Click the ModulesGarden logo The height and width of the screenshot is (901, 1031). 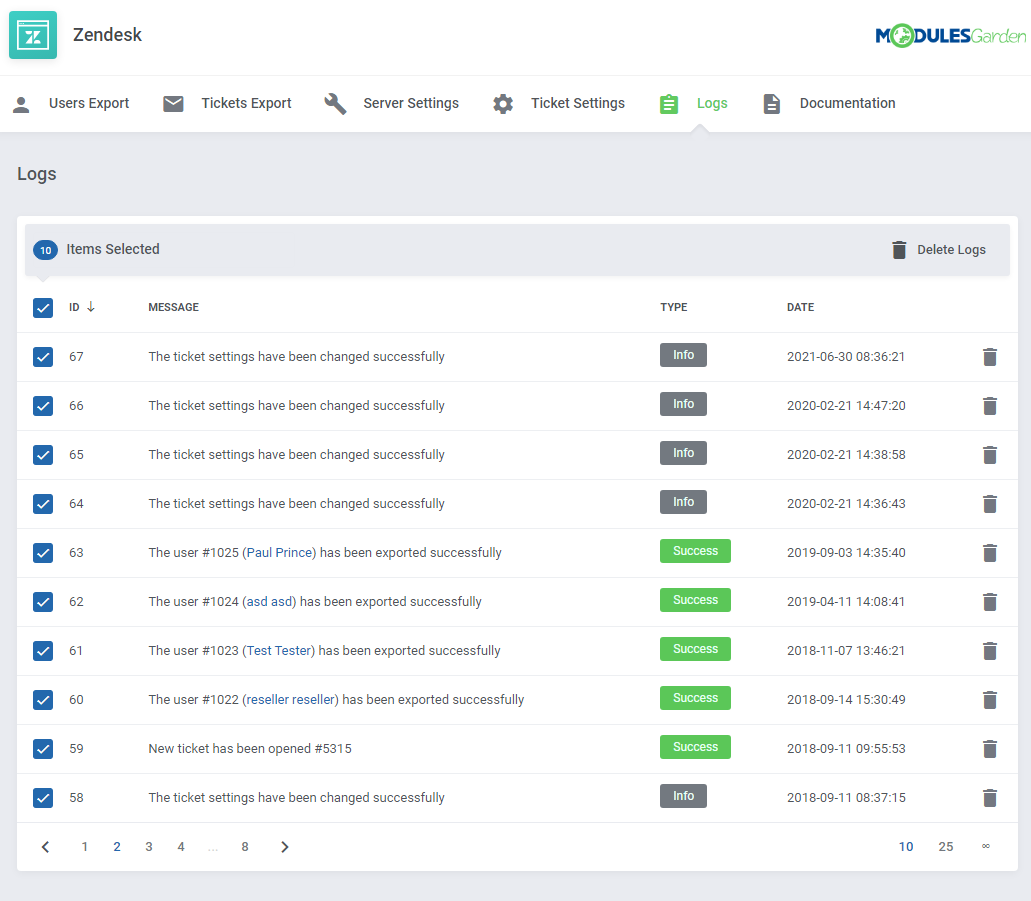coord(950,36)
